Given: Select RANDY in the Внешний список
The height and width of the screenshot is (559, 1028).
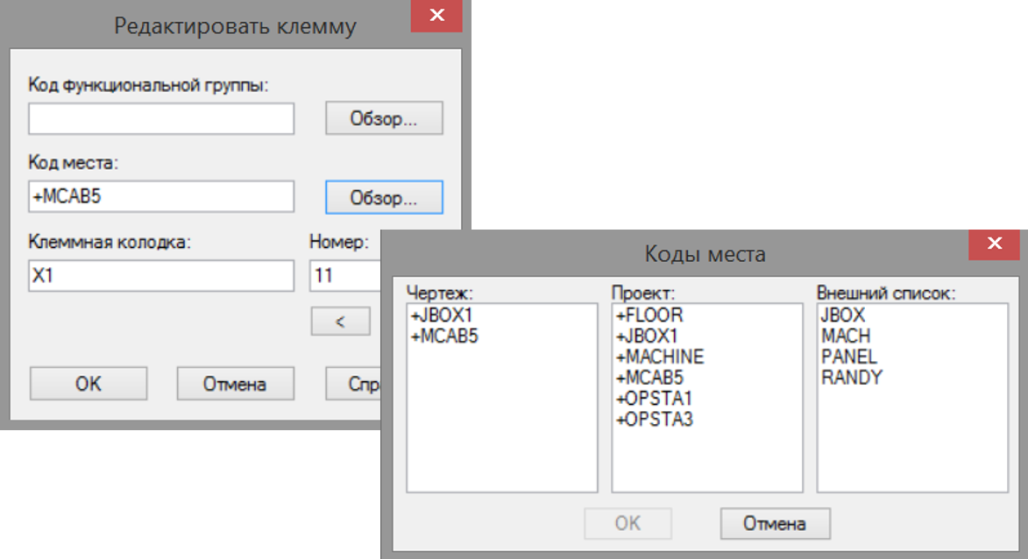Looking at the screenshot, I should pos(852,378).
